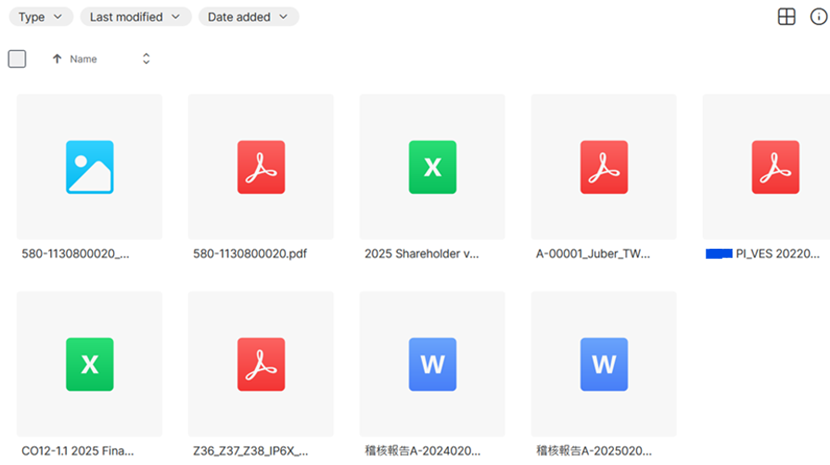Open the CO12-1.1 2025 Excel icon
This screenshot has height=465, width=830.
(90, 364)
